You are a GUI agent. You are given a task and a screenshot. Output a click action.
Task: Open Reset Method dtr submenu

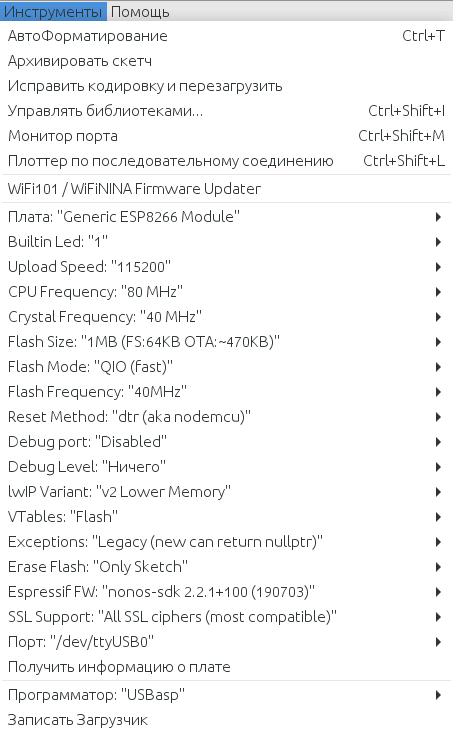(x=226, y=417)
